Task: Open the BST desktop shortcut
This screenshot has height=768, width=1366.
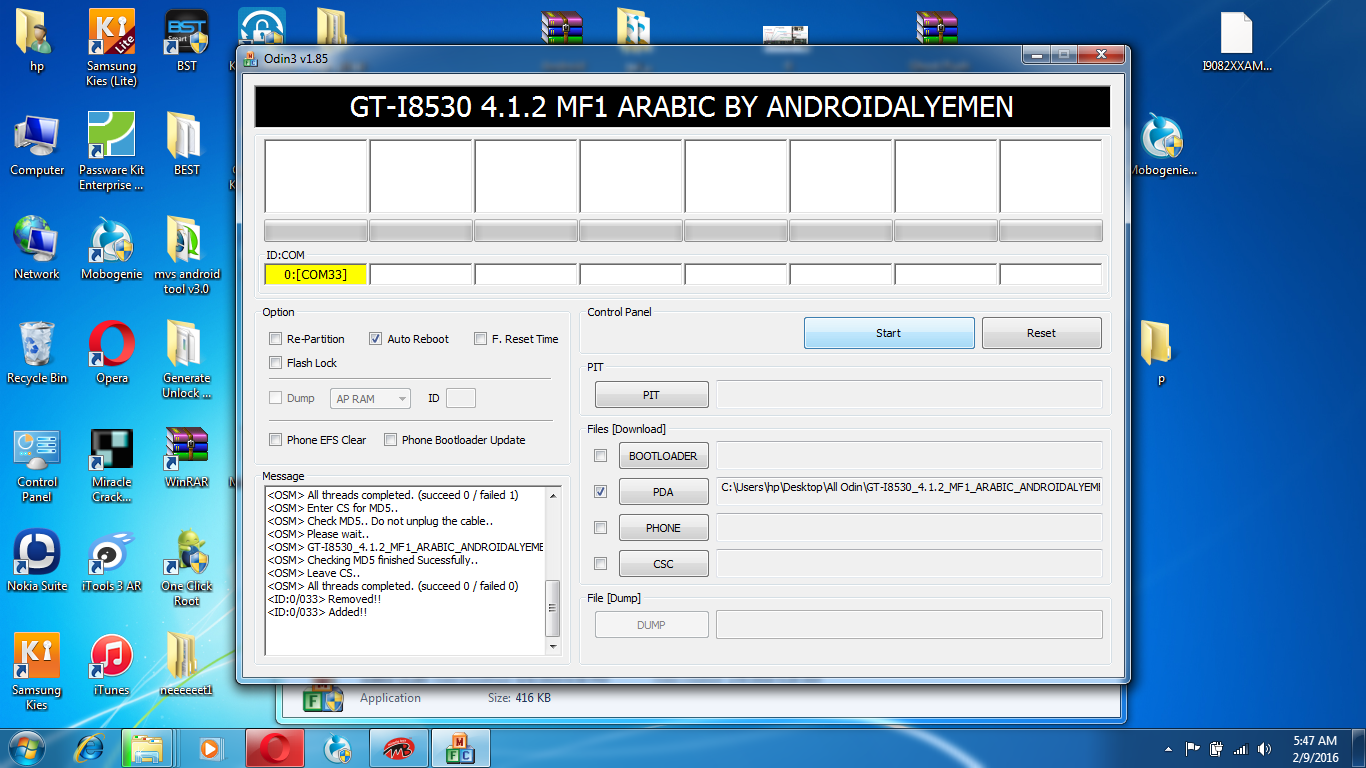Action: click(x=186, y=40)
